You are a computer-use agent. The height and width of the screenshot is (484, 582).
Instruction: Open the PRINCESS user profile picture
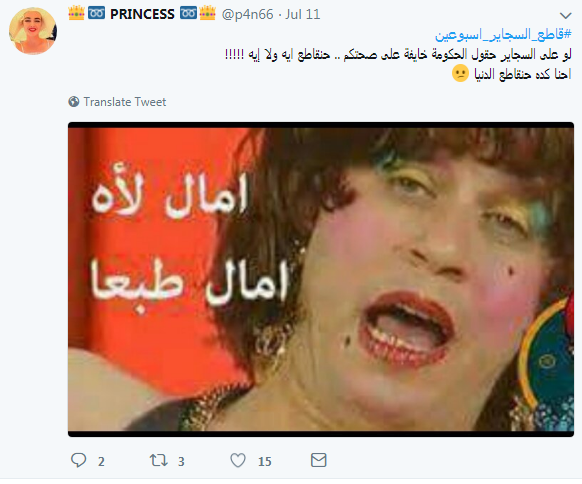click(x=33, y=31)
